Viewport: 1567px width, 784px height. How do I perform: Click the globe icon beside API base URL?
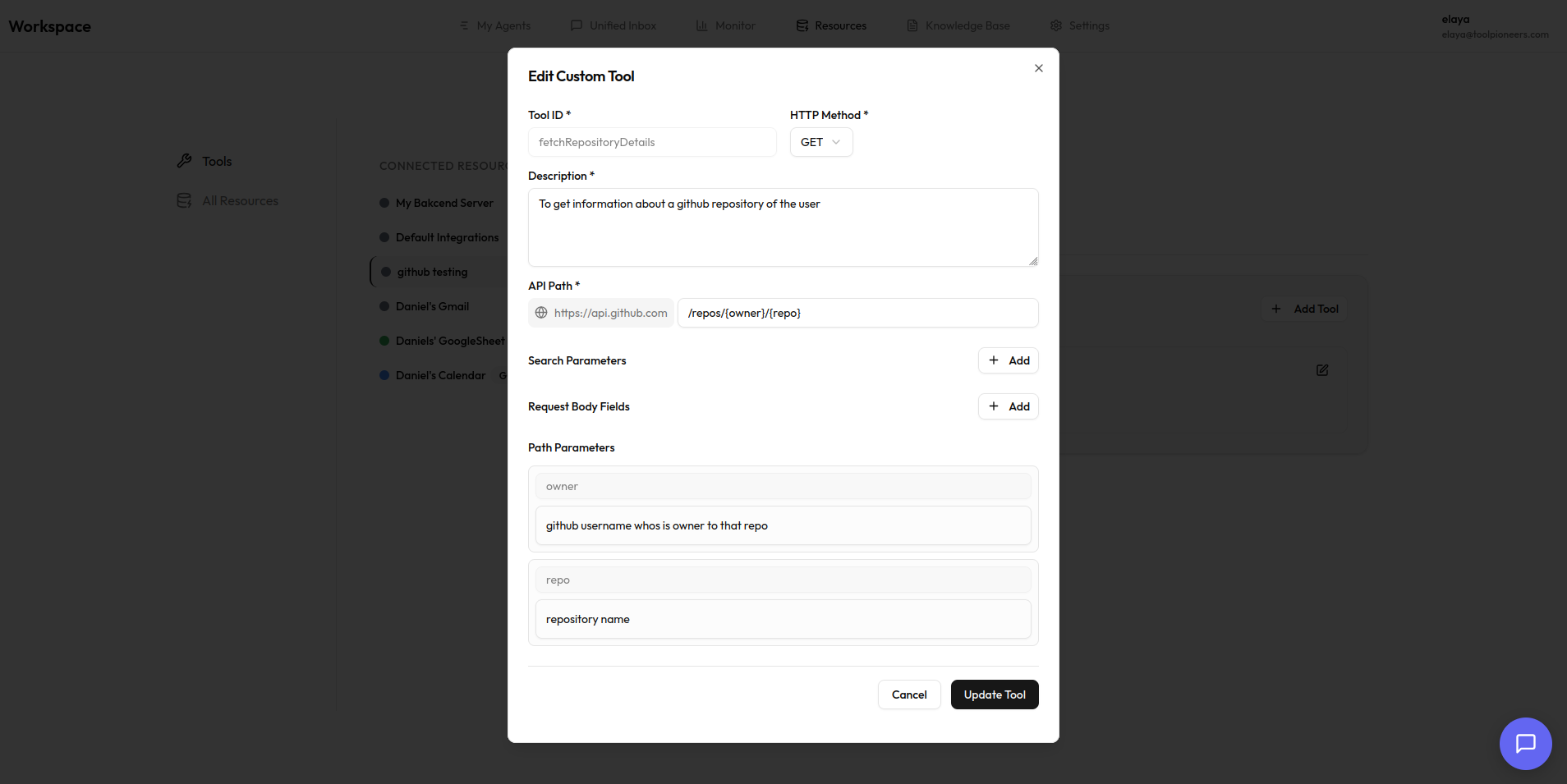coord(541,313)
